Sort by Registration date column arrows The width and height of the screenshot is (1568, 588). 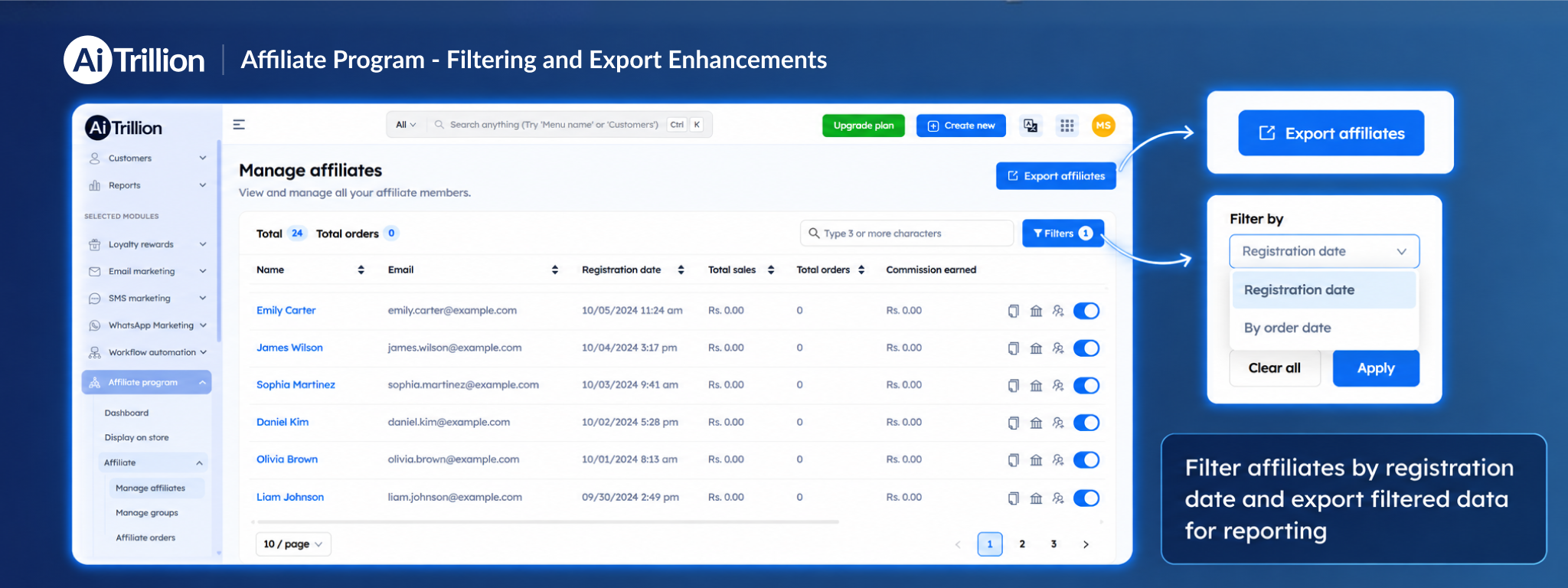pyautogui.click(x=681, y=269)
